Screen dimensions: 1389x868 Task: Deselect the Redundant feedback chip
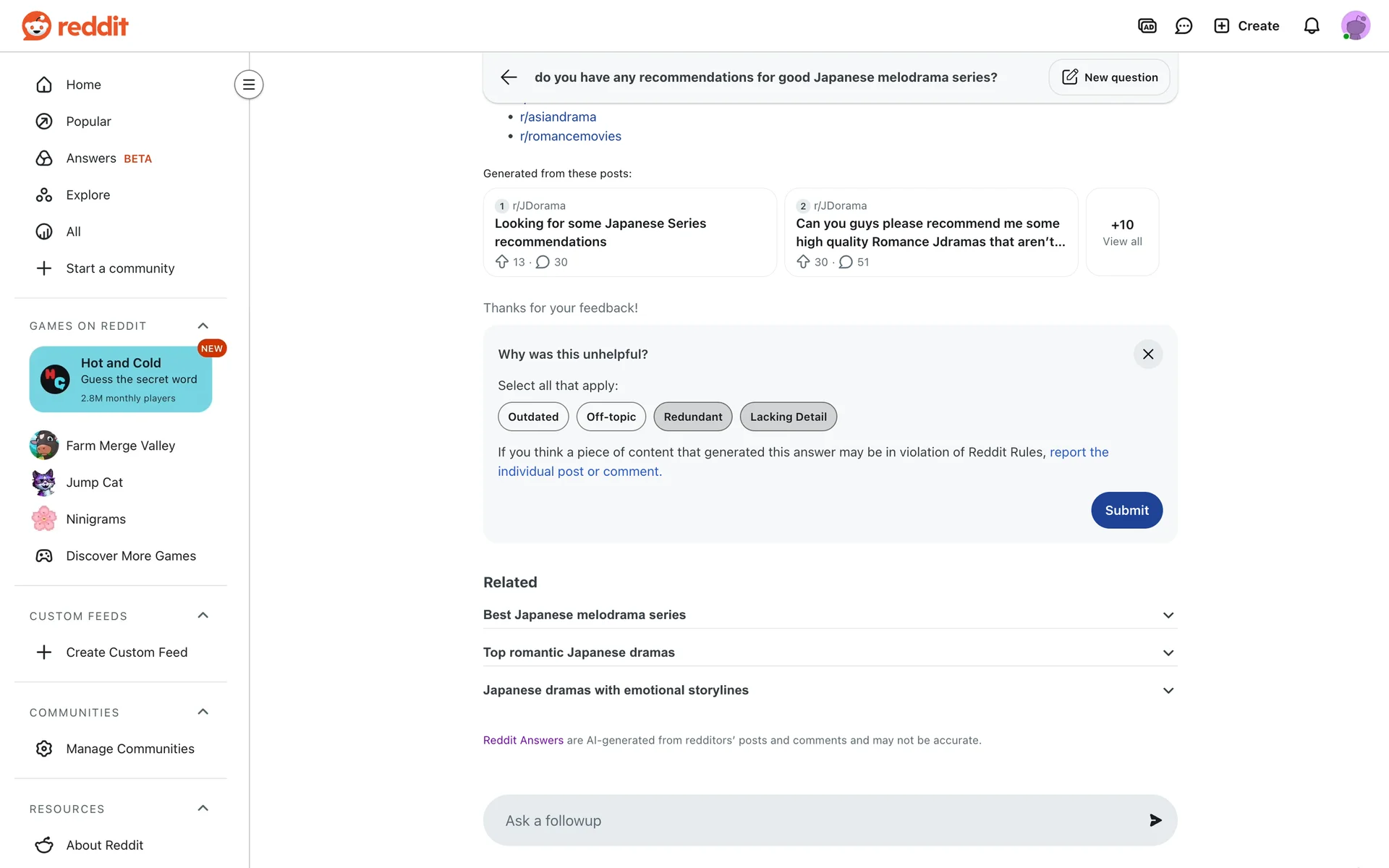coord(692,417)
